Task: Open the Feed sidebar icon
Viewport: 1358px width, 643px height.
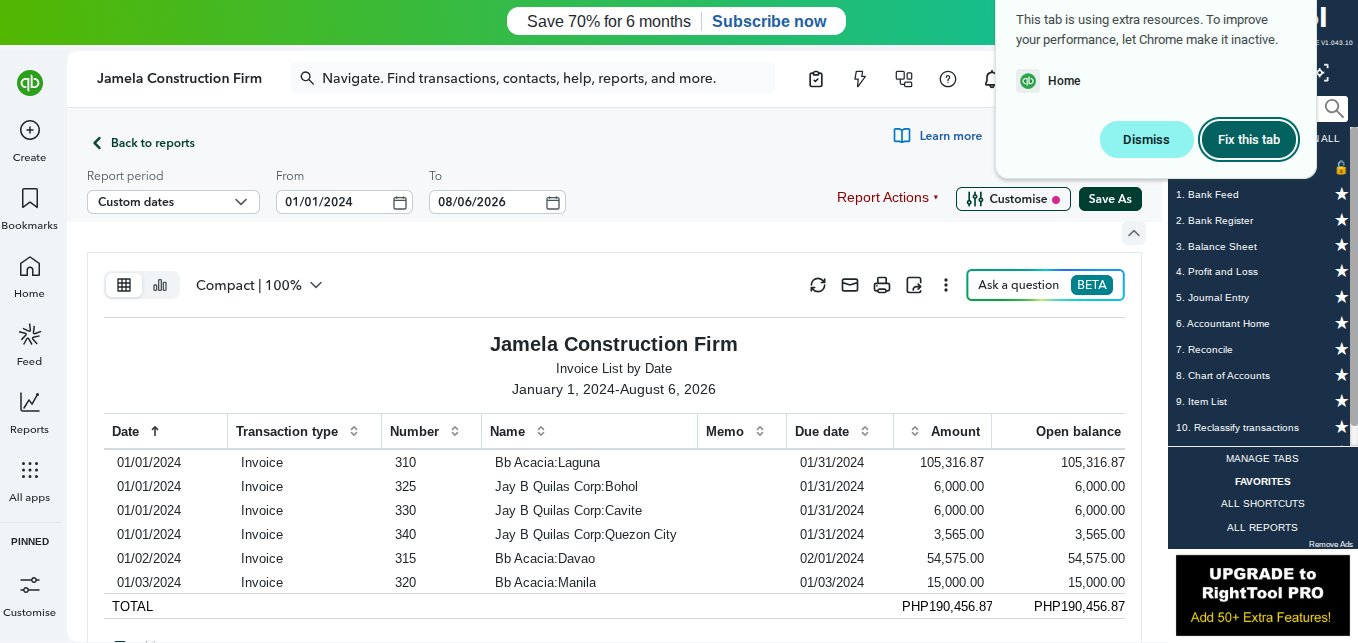Action: (x=30, y=334)
